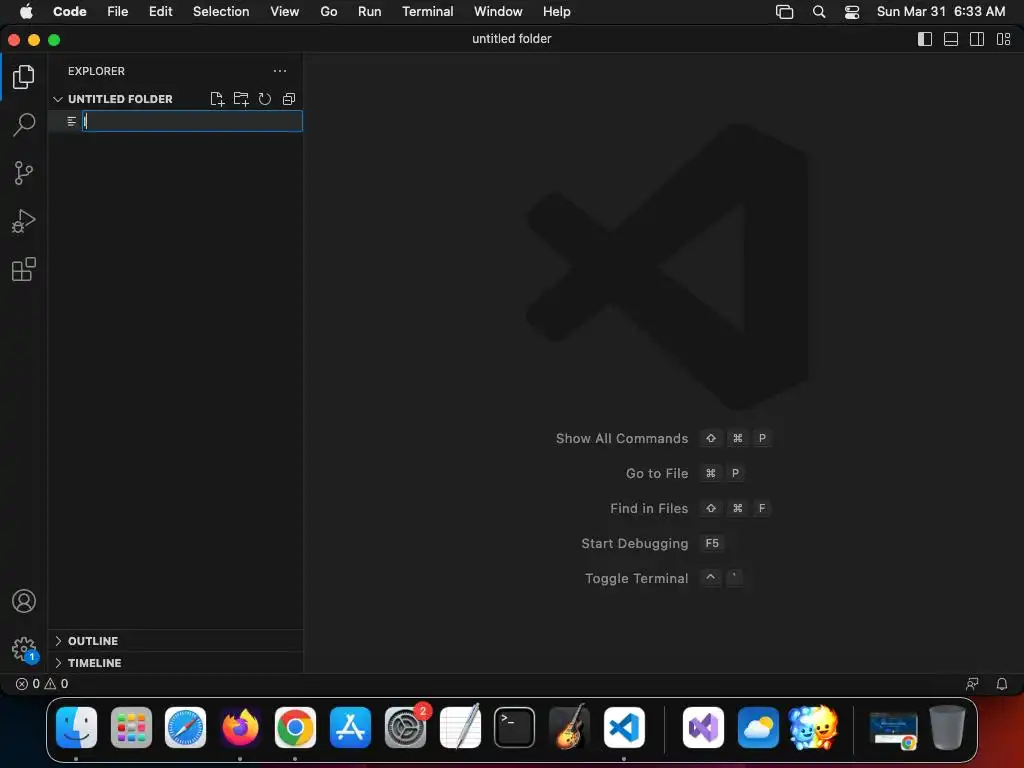1024x768 pixels.
Task: Open the Terminal menu
Action: pyautogui.click(x=427, y=12)
